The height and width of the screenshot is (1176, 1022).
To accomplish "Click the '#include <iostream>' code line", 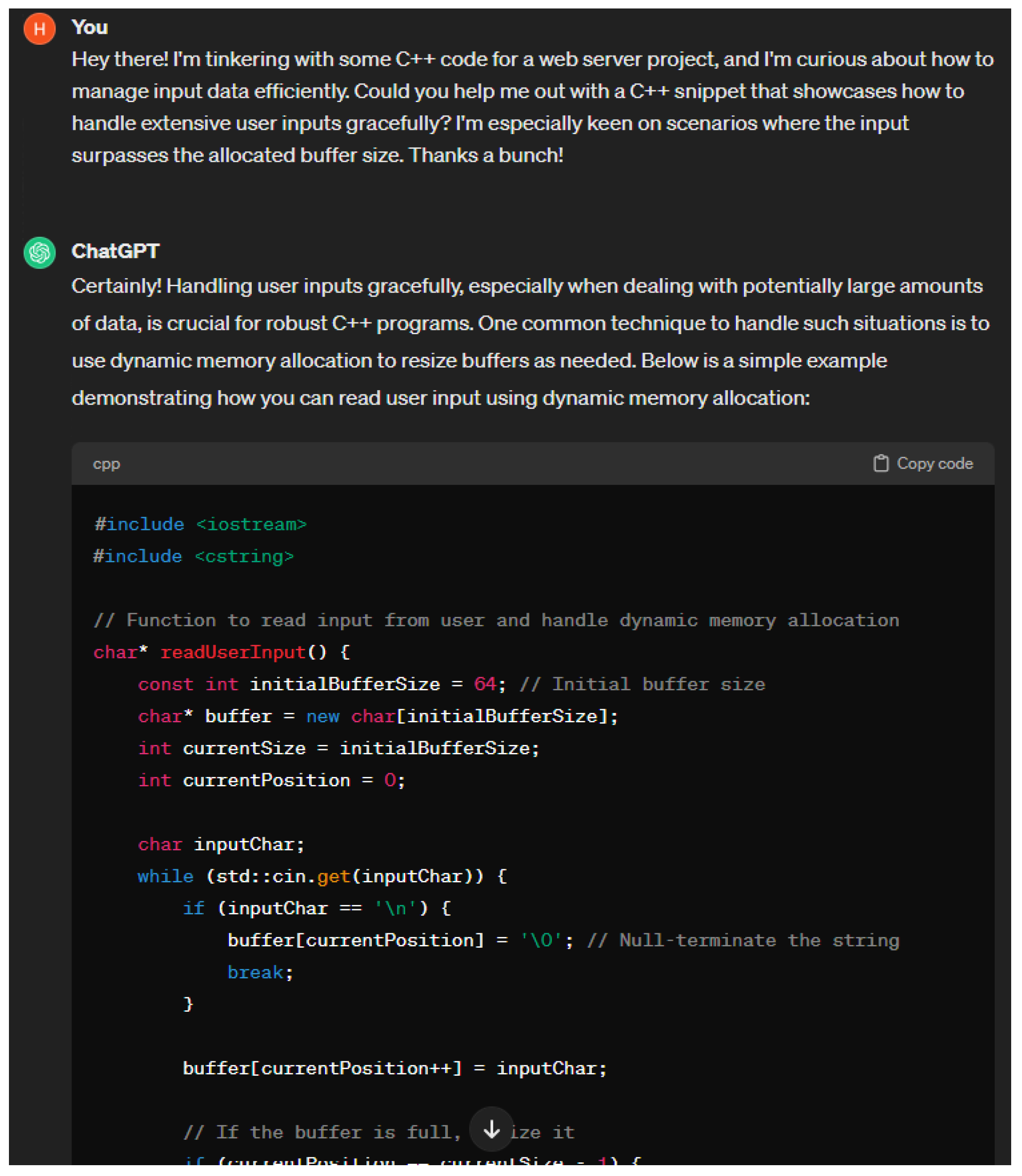I will (200, 524).
